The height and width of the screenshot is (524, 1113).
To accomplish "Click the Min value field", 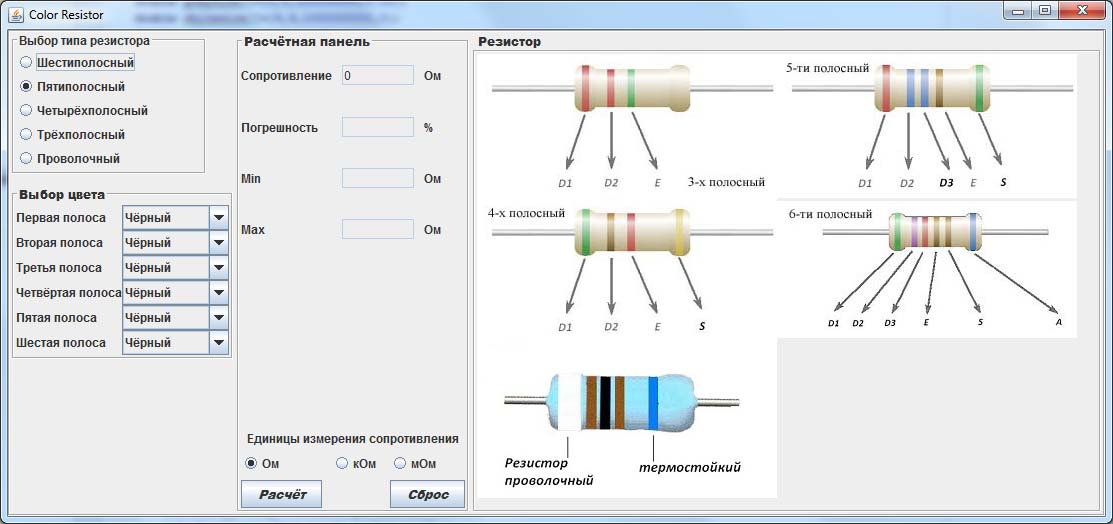I will pyautogui.click(x=378, y=178).
